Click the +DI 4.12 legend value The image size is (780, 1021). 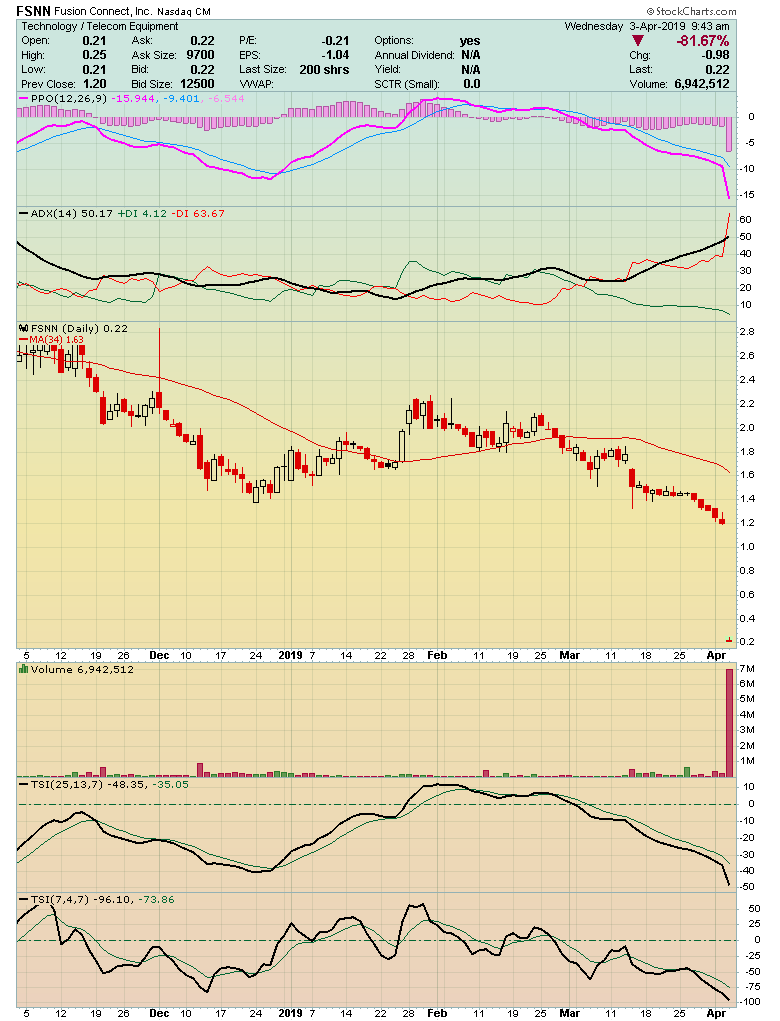[142, 214]
